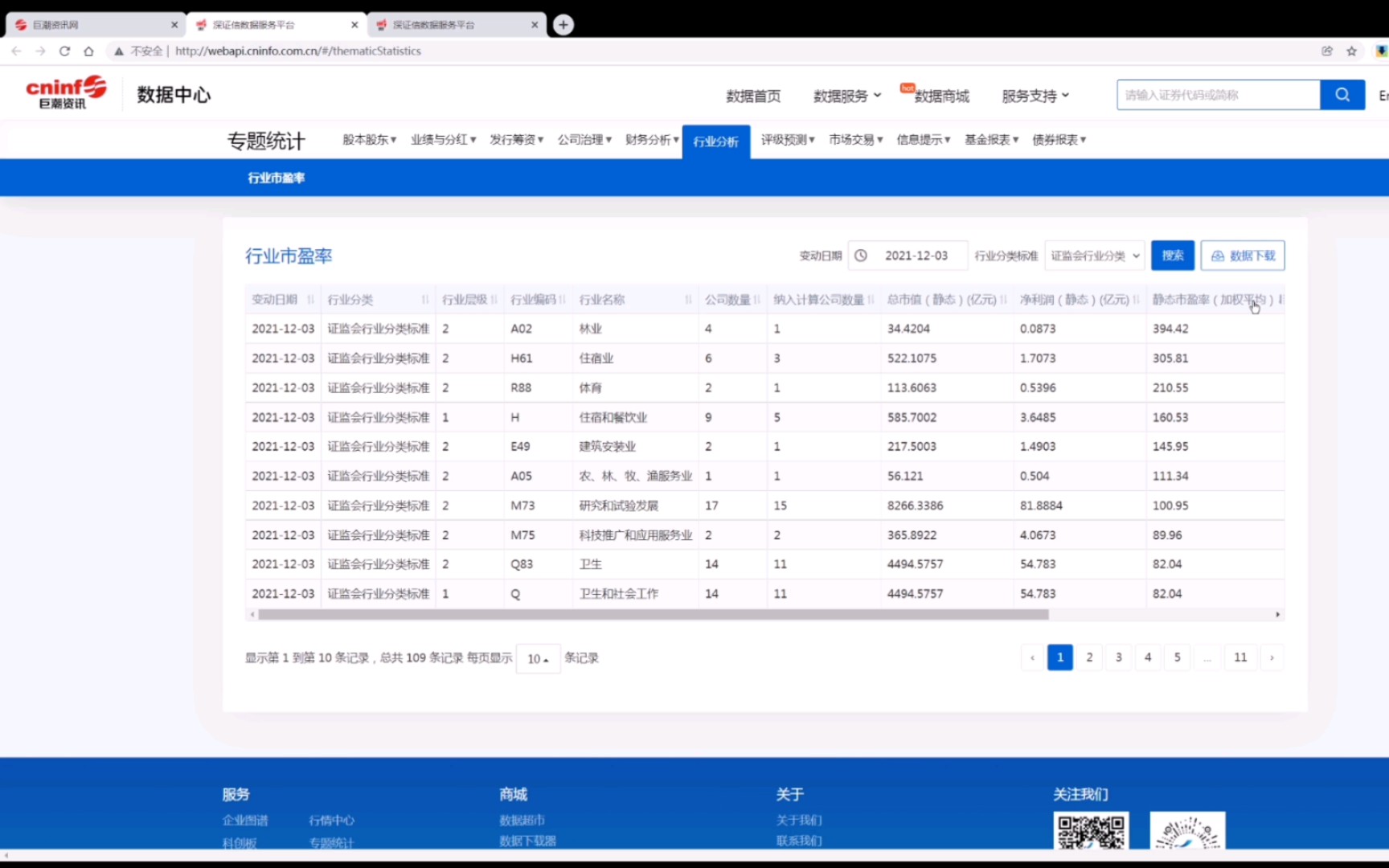The image size is (1389, 868).
Task: Click securities code search input field
Action: (x=1218, y=95)
